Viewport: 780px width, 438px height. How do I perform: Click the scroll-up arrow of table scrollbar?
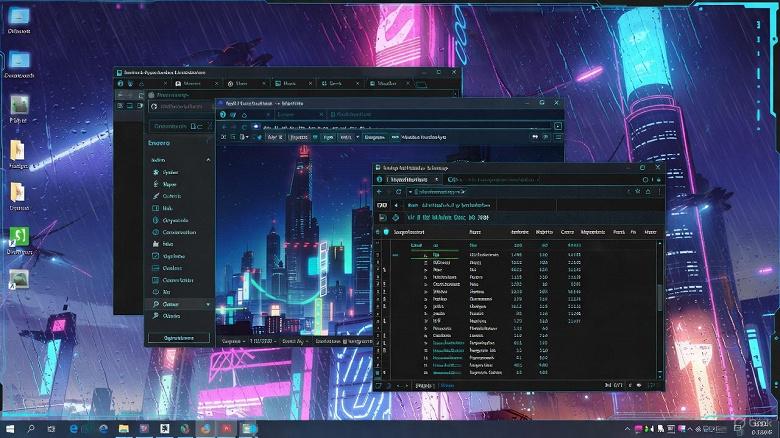pos(660,244)
